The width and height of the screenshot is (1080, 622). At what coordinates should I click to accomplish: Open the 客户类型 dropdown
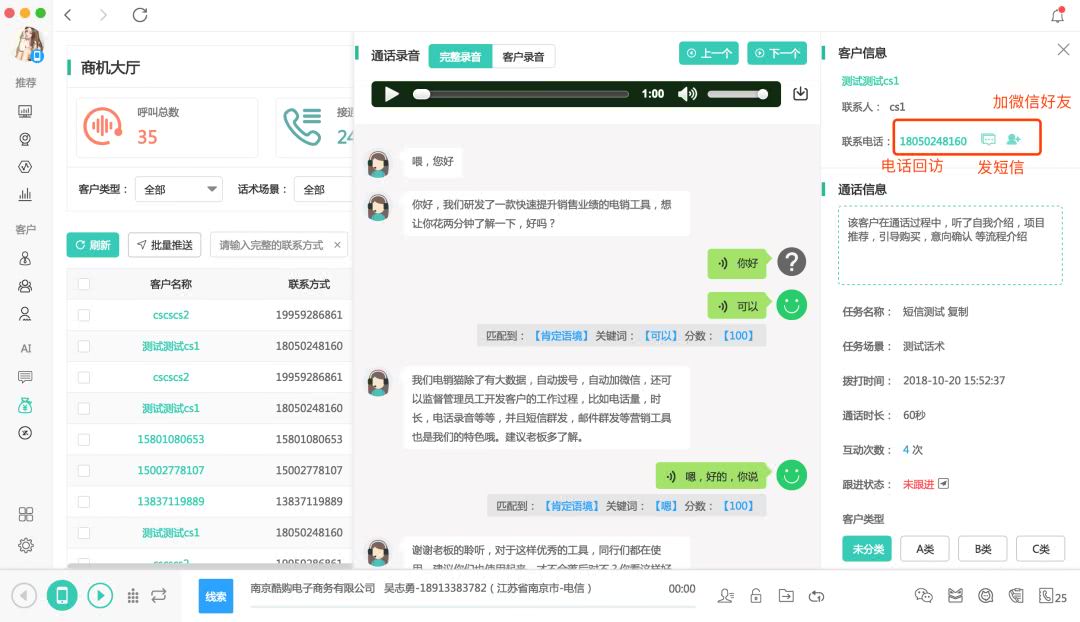pyautogui.click(x=178, y=189)
